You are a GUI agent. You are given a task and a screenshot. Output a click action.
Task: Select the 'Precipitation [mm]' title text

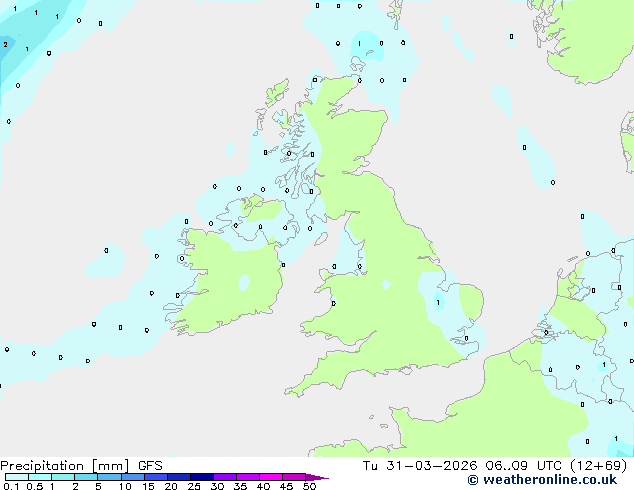click(x=65, y=466)
